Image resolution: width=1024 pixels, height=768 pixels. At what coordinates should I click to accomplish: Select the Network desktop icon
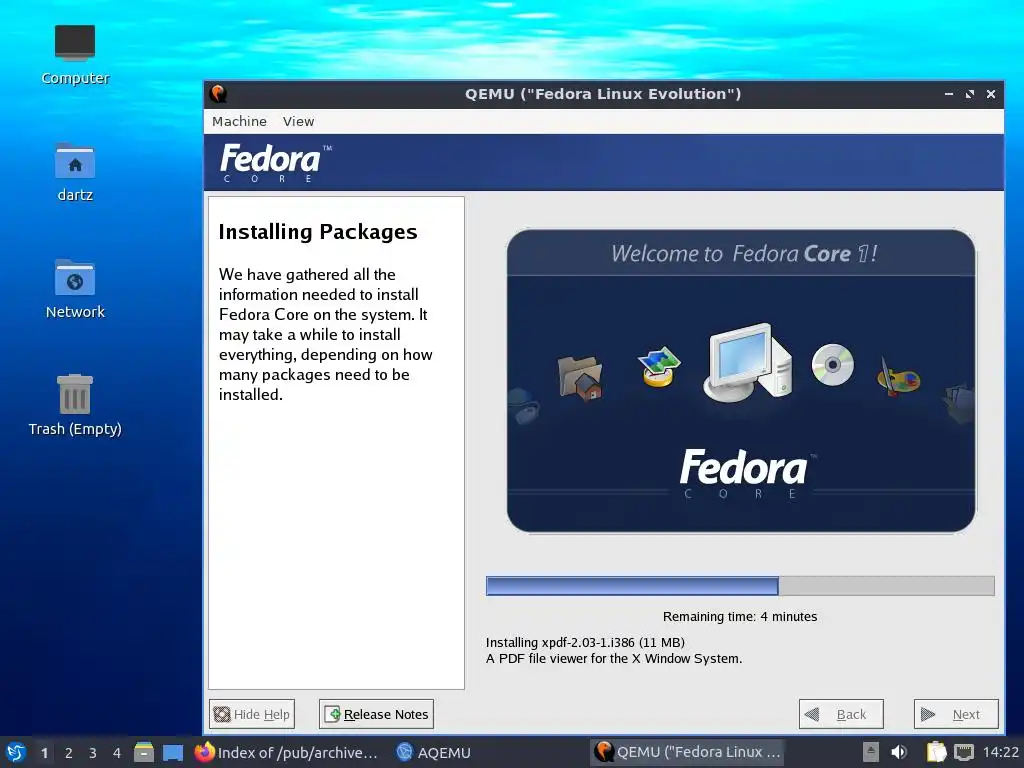tap(75, 289)
